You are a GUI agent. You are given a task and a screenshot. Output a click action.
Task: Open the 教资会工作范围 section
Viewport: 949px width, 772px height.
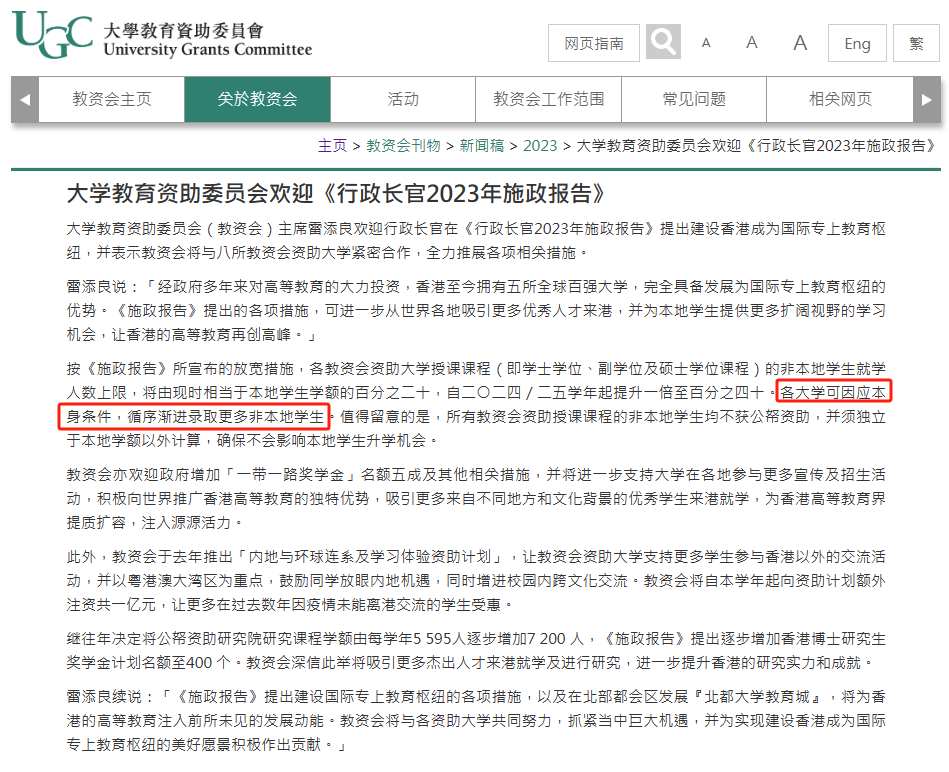[x=548, y=99]
